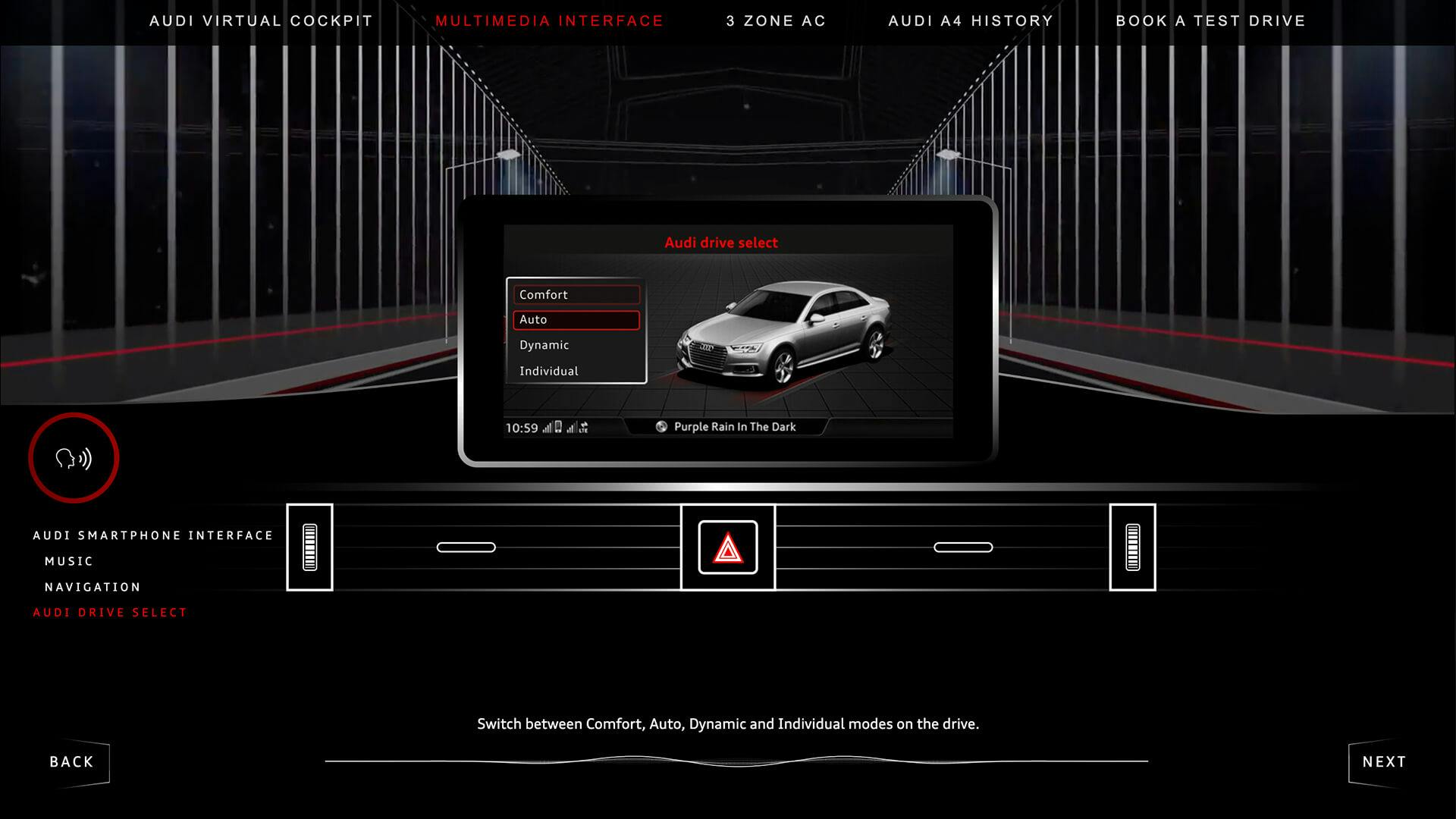Click the voice command icon in the red circle
Image resolution: width=1456 pixels, height=819 pixels.
[x=74, y=457]
